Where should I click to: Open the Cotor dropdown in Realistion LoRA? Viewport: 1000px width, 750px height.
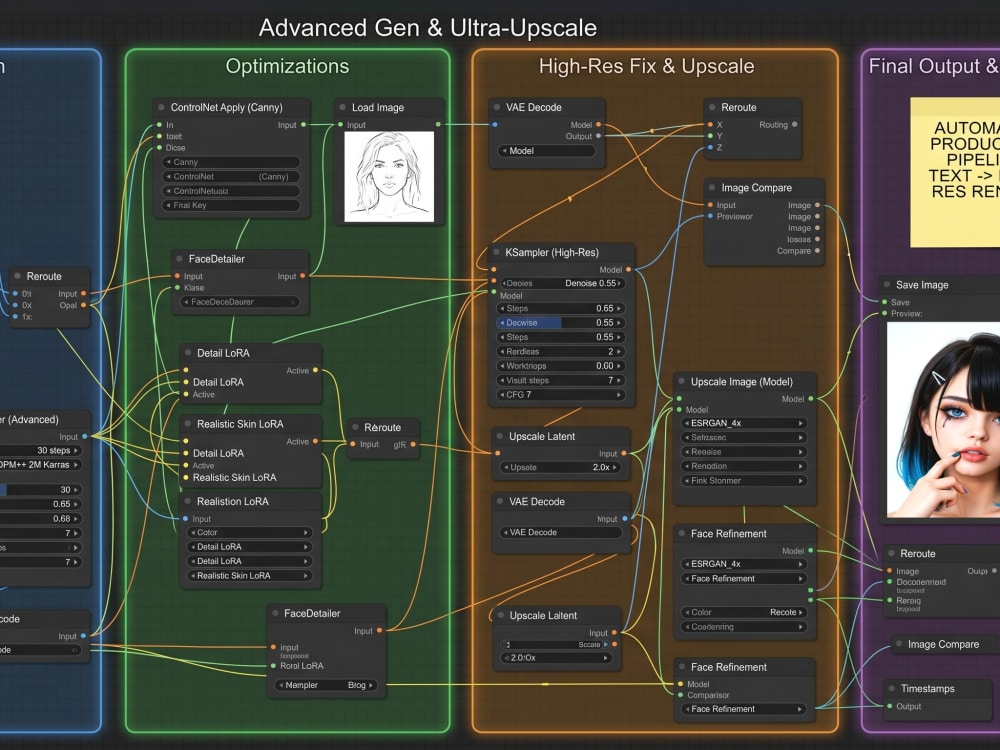249,533
